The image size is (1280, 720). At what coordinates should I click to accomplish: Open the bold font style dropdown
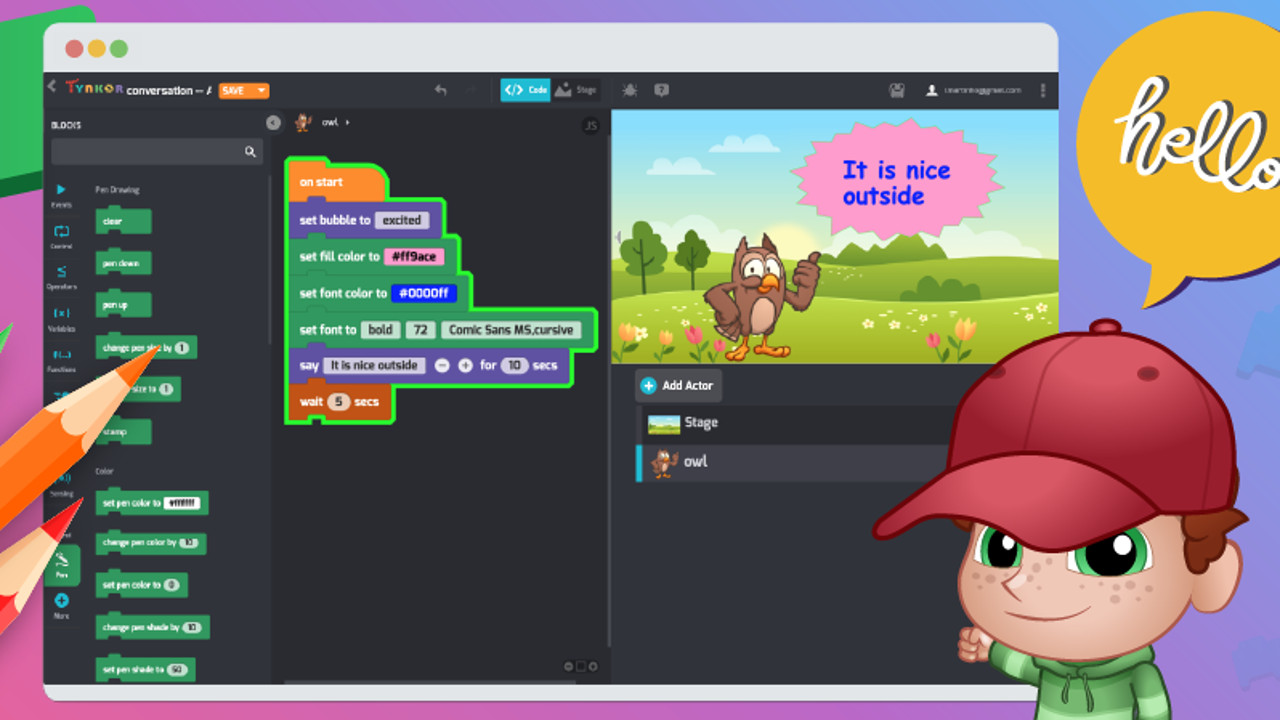380,330
